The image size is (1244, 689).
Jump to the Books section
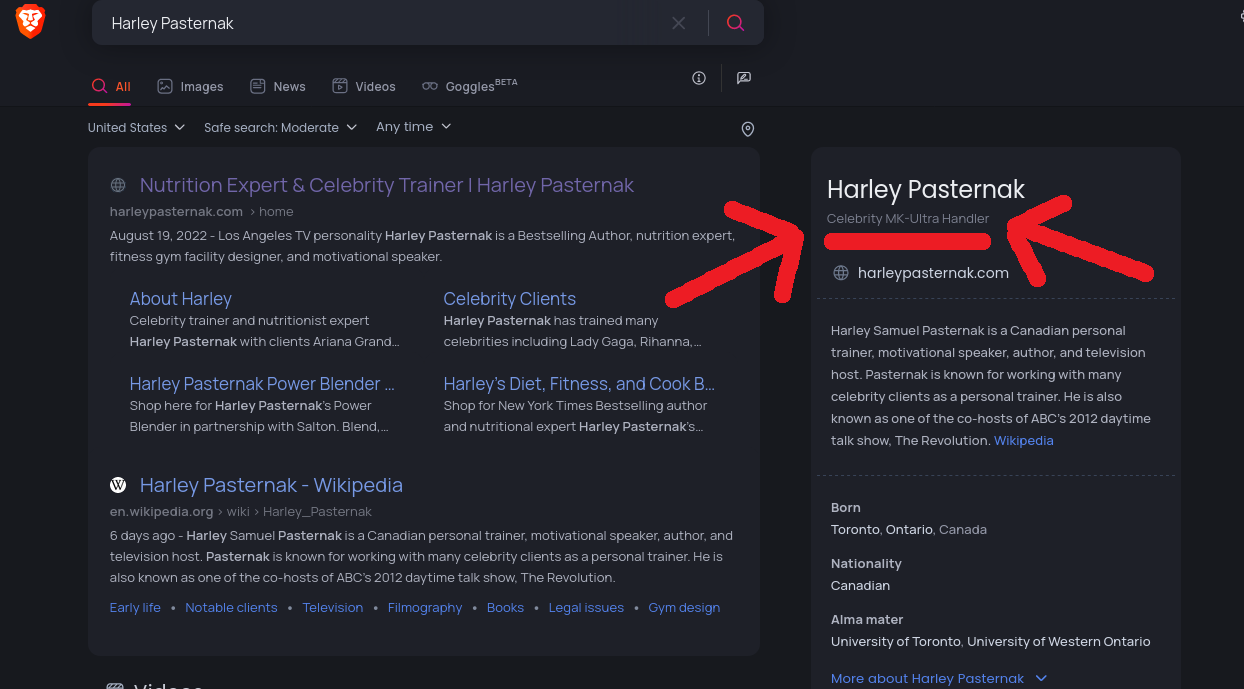505,607
